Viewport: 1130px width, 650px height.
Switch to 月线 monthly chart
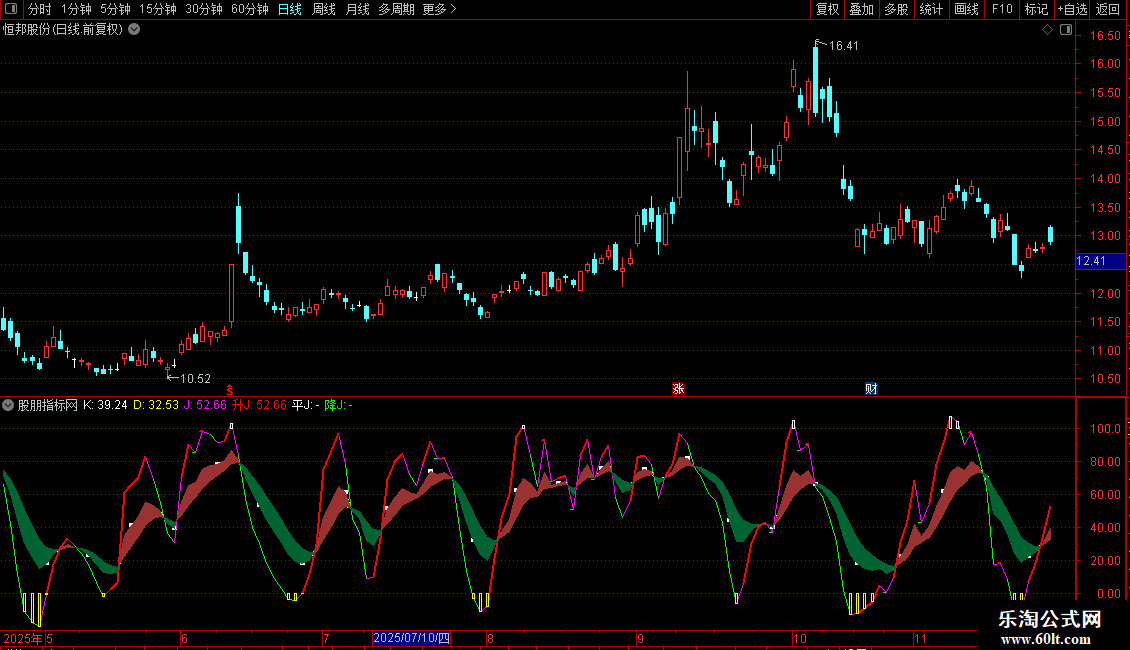pos(357,9)
